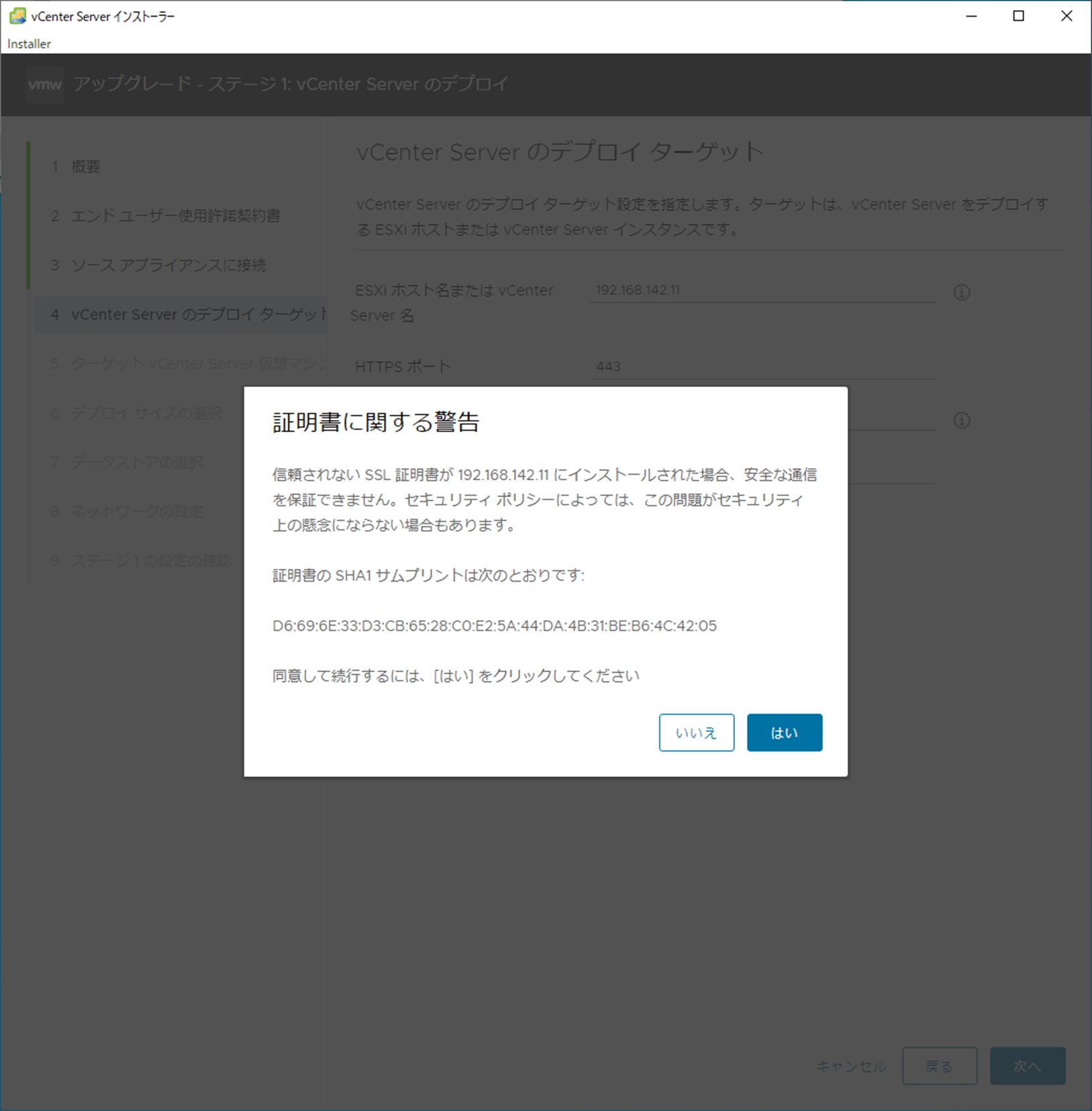
Task: Click the ESXi host name field 192.168.142.11
Action: pos(763,290)
